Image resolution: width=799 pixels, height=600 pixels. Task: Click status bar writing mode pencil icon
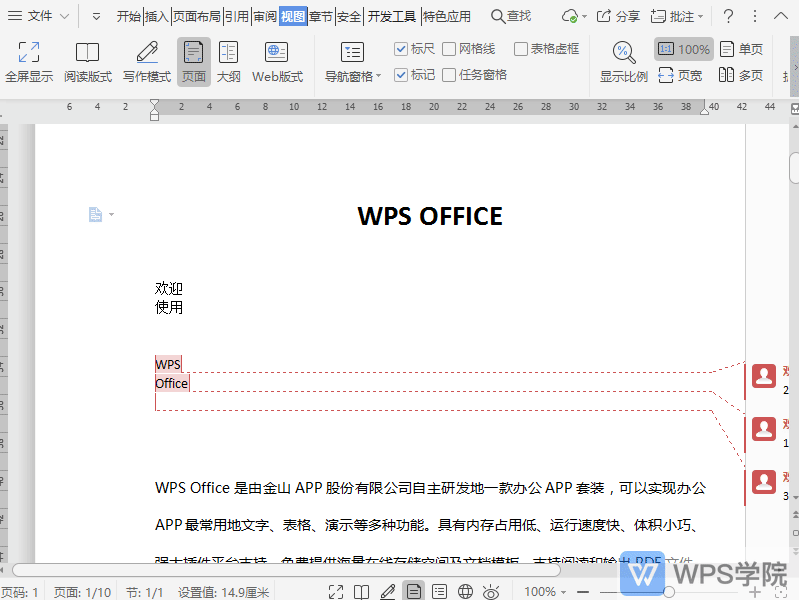(x=387, y=592)
